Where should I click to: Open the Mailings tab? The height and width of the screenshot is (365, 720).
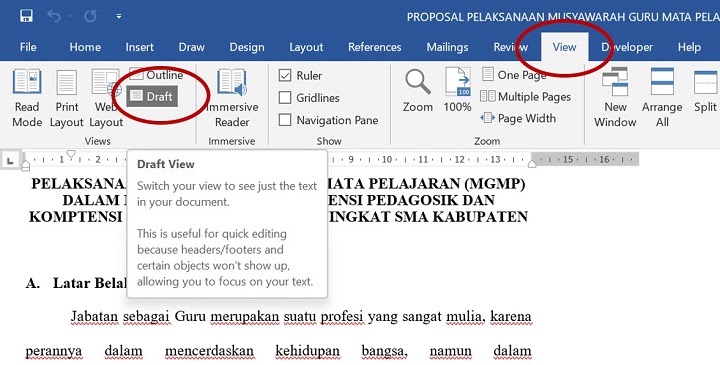click(x=447, y=47)
